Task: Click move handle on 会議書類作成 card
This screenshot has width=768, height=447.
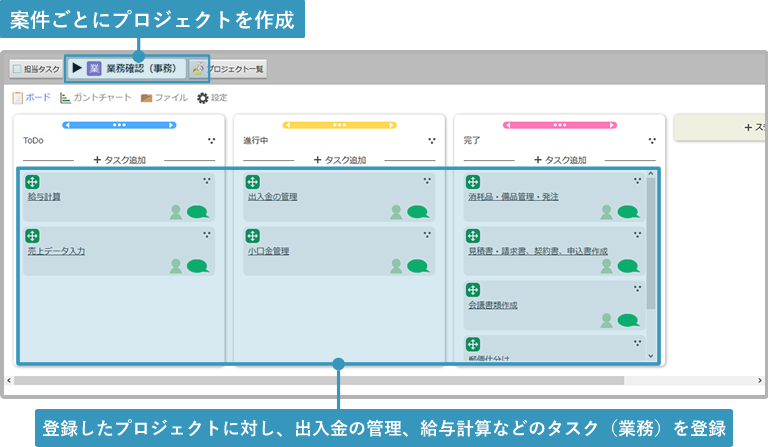Action: pos(473,290)
